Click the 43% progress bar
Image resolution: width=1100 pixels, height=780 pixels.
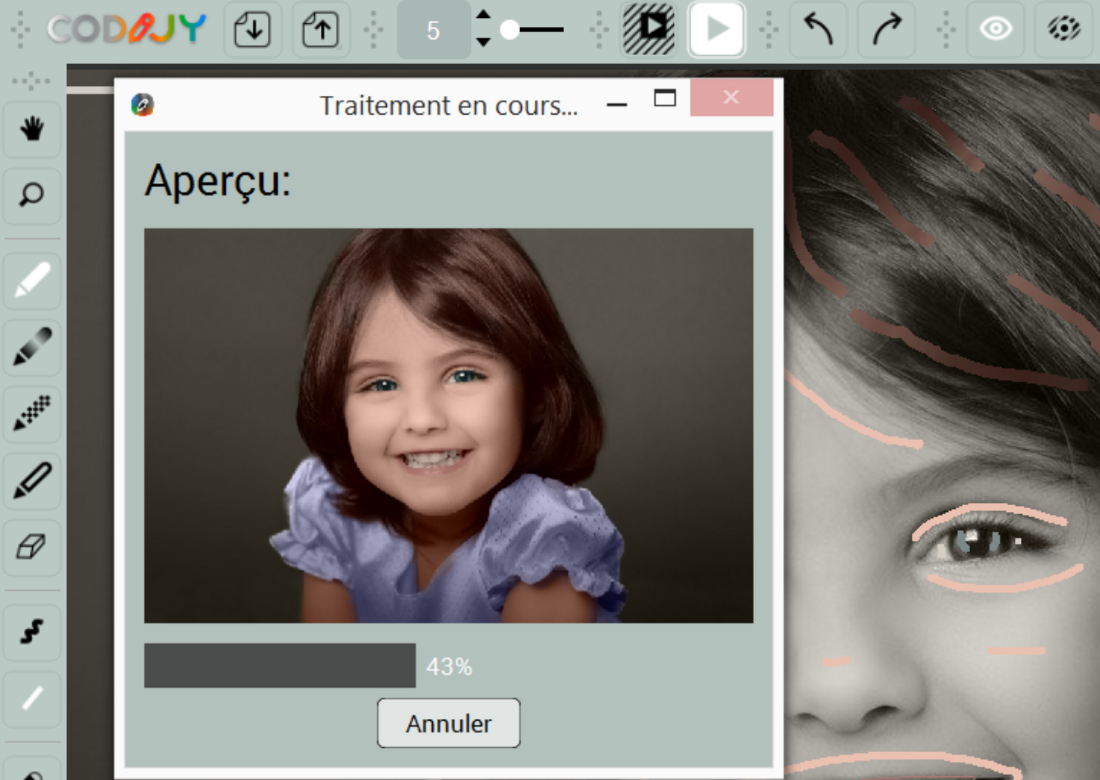coord(280,666)
